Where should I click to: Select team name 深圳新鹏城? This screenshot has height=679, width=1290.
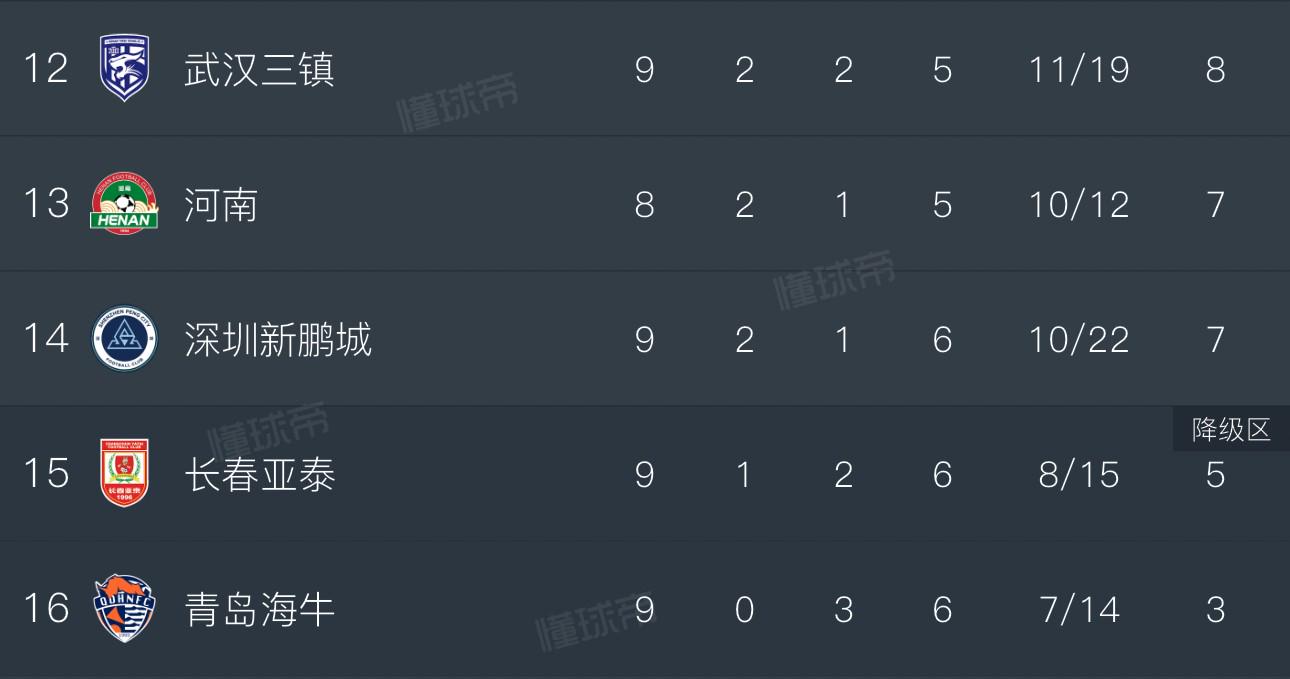pos(278,340)
